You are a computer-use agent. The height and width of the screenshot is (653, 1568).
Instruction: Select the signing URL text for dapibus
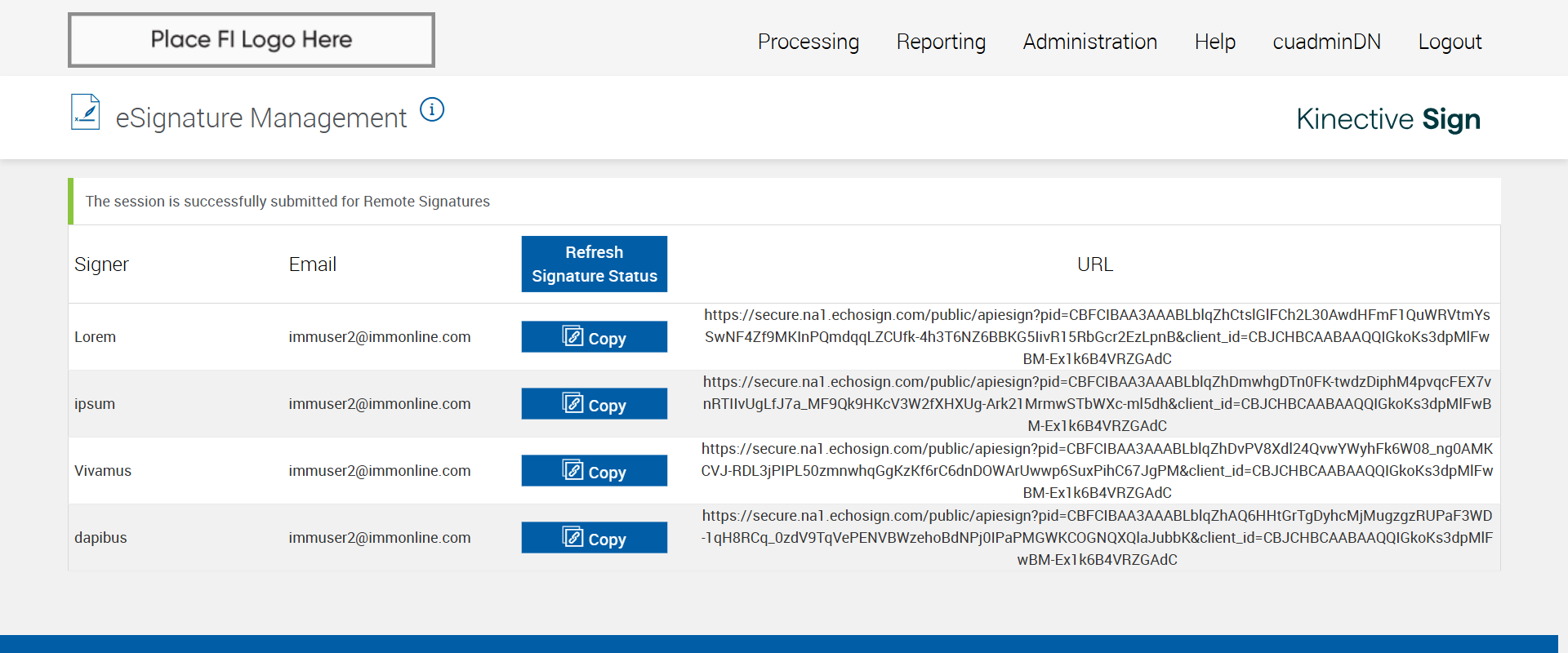(1097, 538)
